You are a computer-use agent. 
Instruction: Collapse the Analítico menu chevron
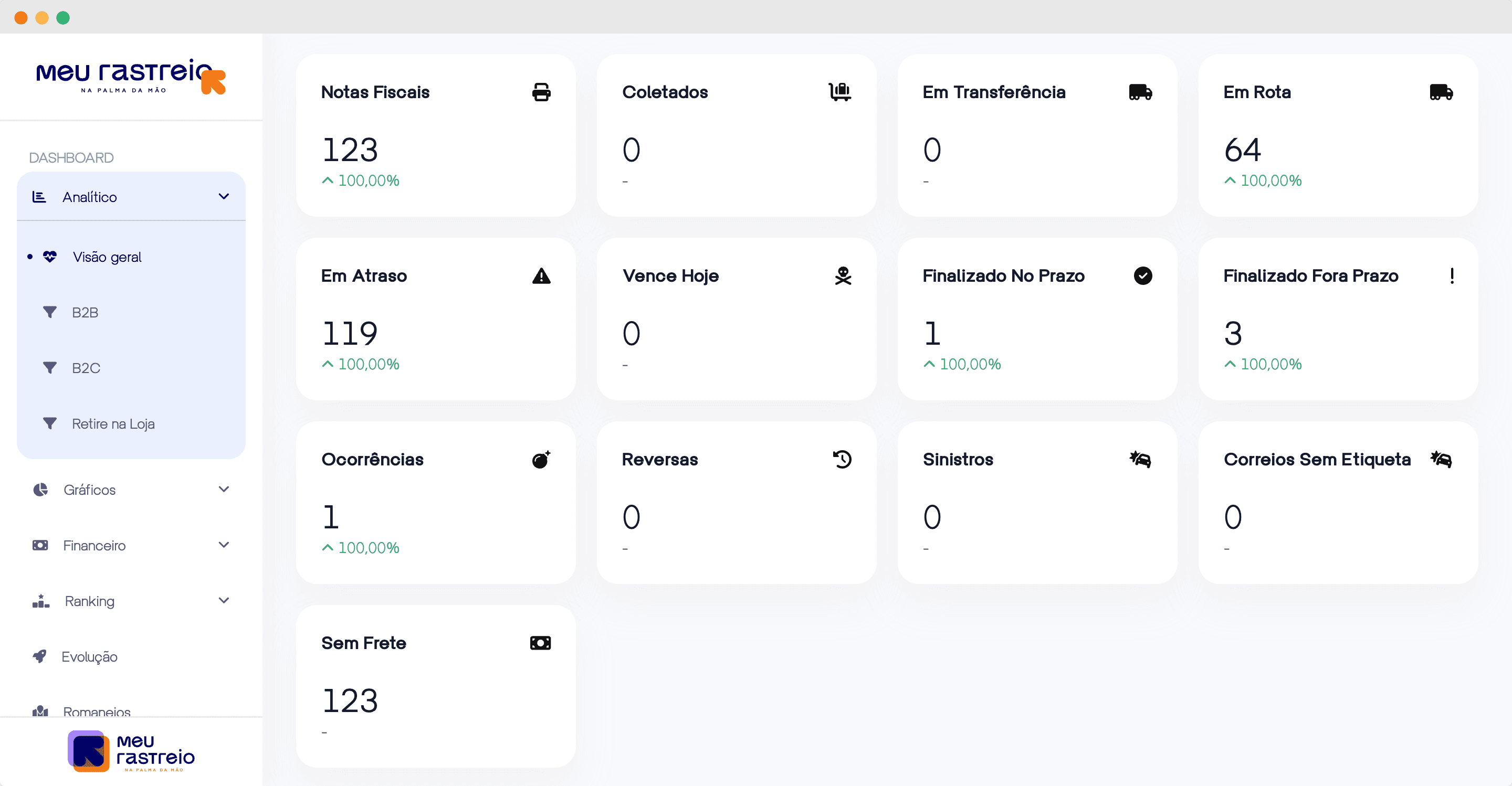224,196
